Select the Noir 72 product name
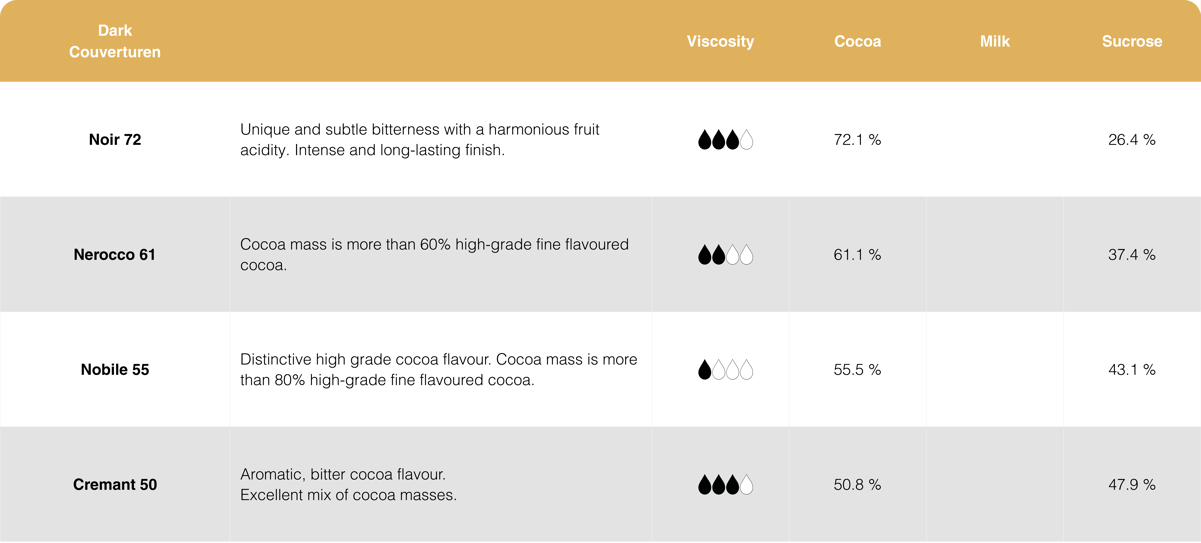The height and width of the screenshot is (543, 1201). click(115, 140)
